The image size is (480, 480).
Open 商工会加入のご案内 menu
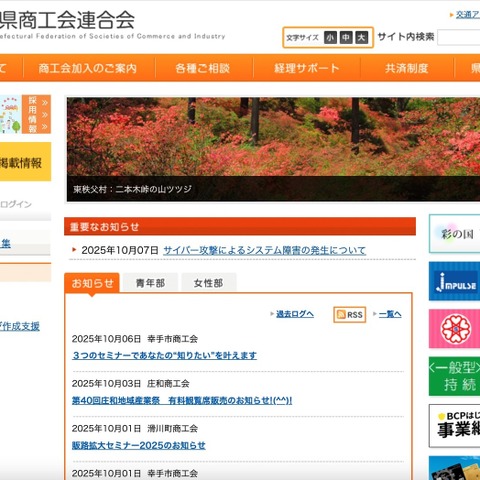click(88, 68)
